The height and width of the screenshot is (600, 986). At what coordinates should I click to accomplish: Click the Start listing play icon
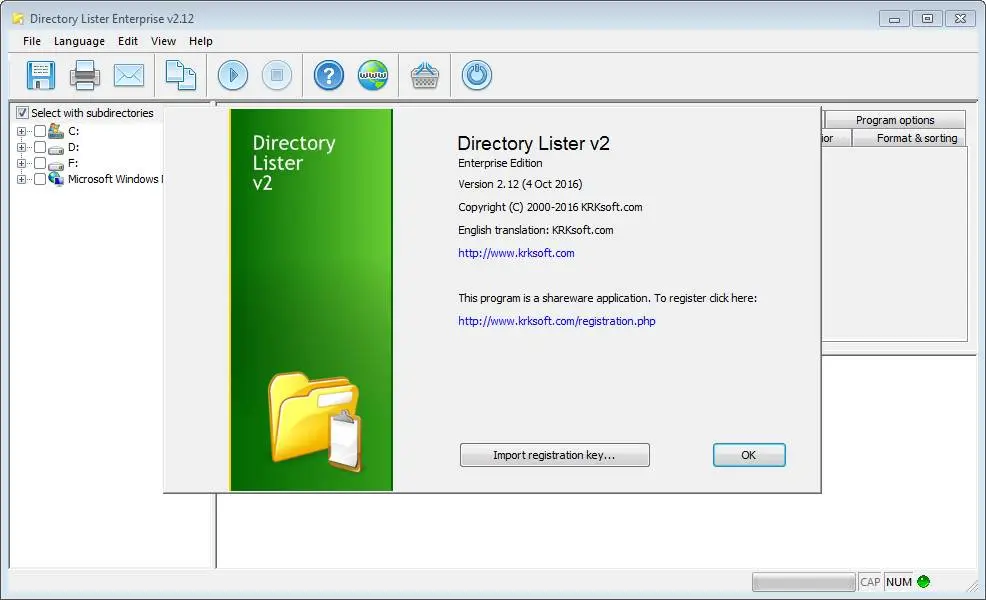(x=233, y=75)
